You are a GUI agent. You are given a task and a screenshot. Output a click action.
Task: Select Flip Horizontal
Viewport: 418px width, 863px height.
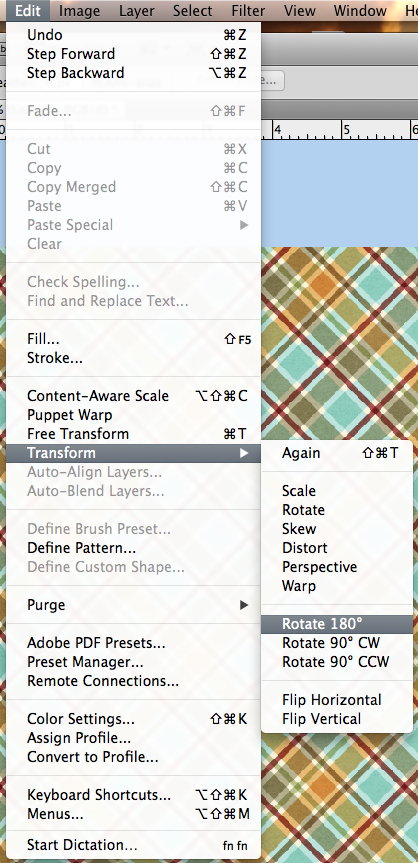(x=336, y=700)
